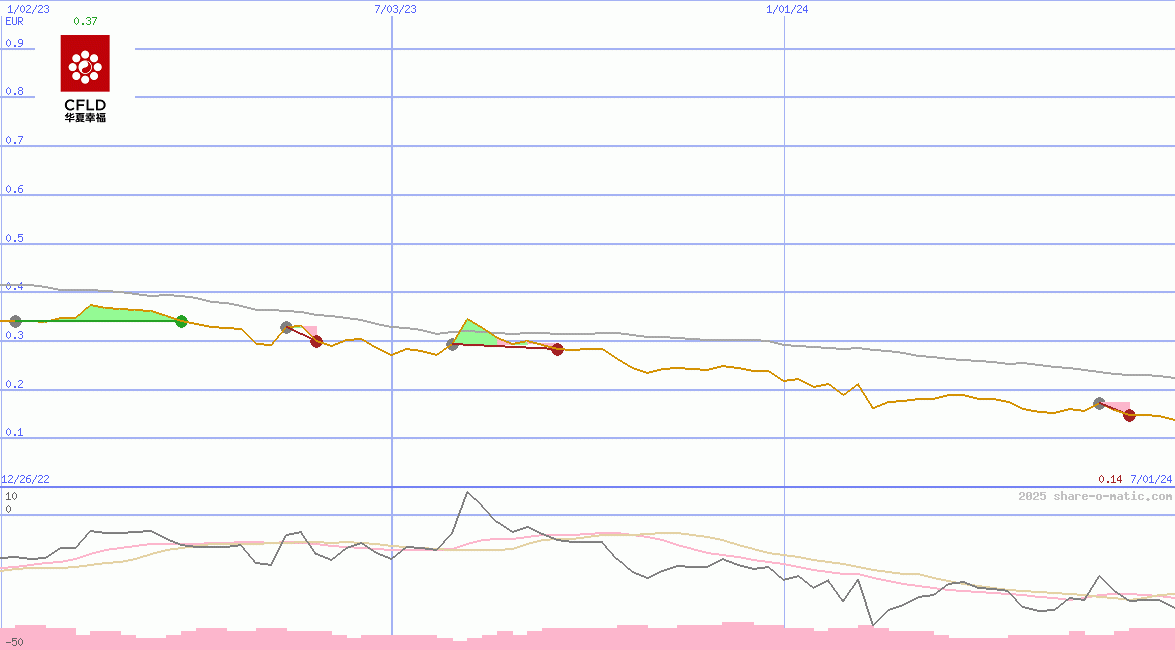The width and height of the screenshot is (1175, 650).
Task: Click the 0.5 y-axis label
Action: pos(14,238)
